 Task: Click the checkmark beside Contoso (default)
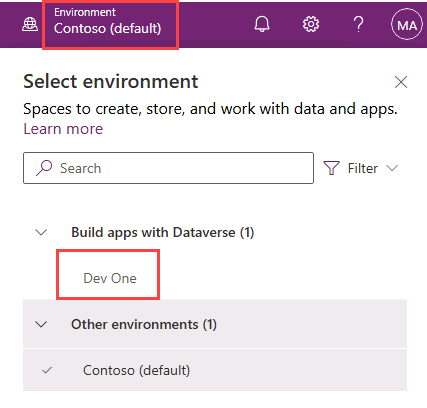coord(47,370)
